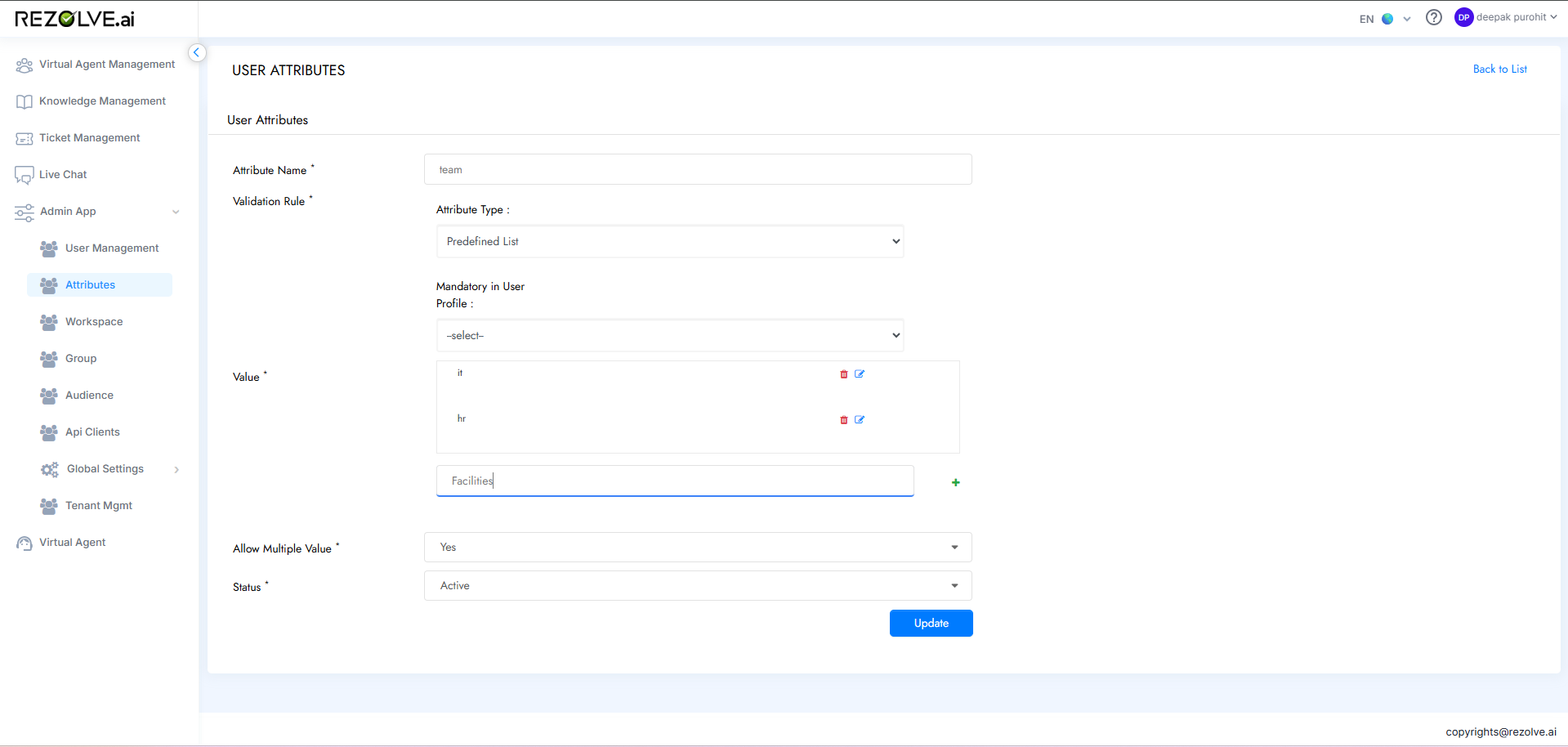Screen dimensions: 1568x747
Task: Open the Attribute Type Predefined List dropdown
Action: [670, 241]
